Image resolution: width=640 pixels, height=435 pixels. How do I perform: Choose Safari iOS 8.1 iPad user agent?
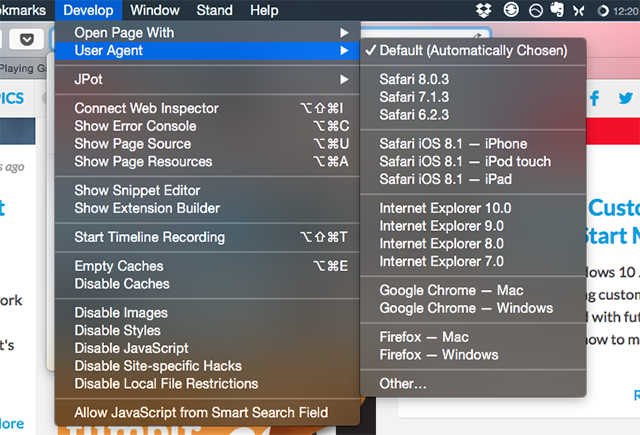click(473, 179)
